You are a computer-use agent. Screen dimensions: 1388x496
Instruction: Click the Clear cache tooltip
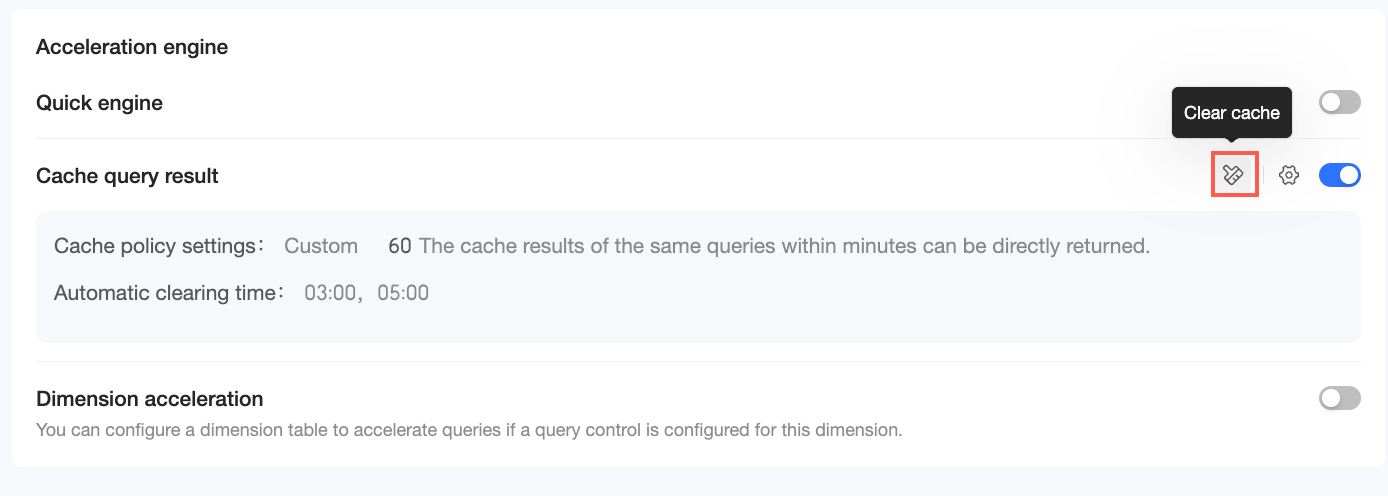point(1231,113)
